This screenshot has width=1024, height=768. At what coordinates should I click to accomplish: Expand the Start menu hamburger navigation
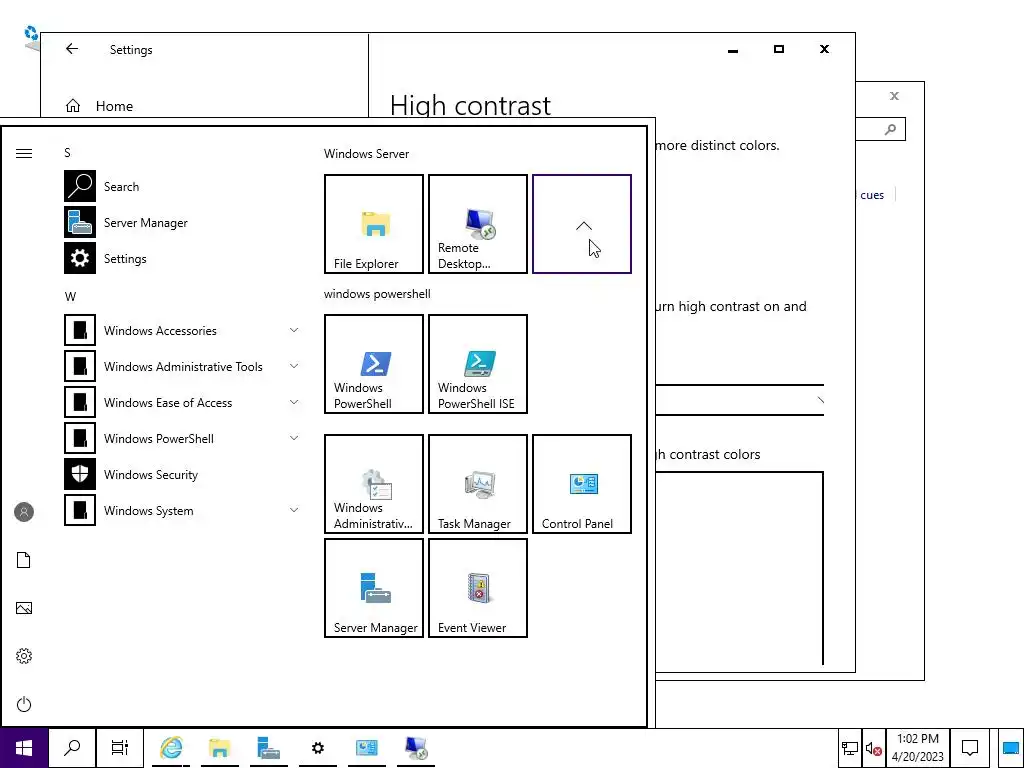(24, 153)
